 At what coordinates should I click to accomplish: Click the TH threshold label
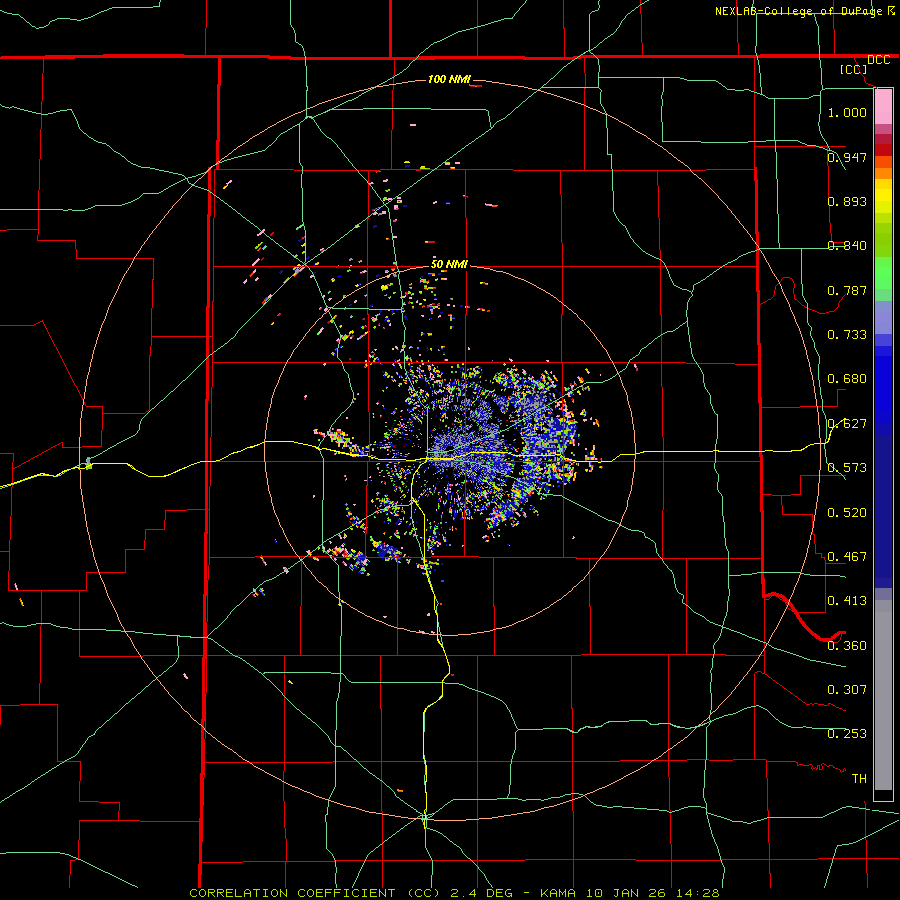859,778
